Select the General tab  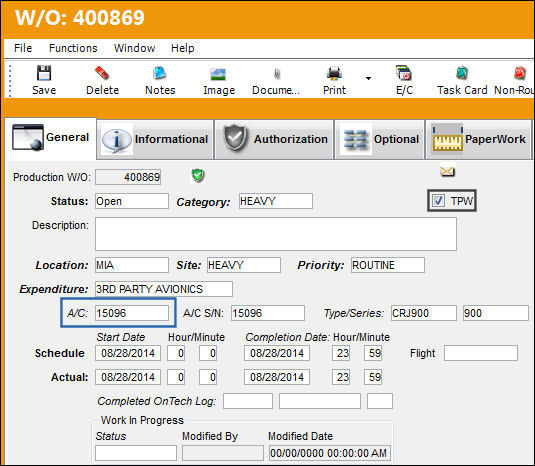(50, 138)
